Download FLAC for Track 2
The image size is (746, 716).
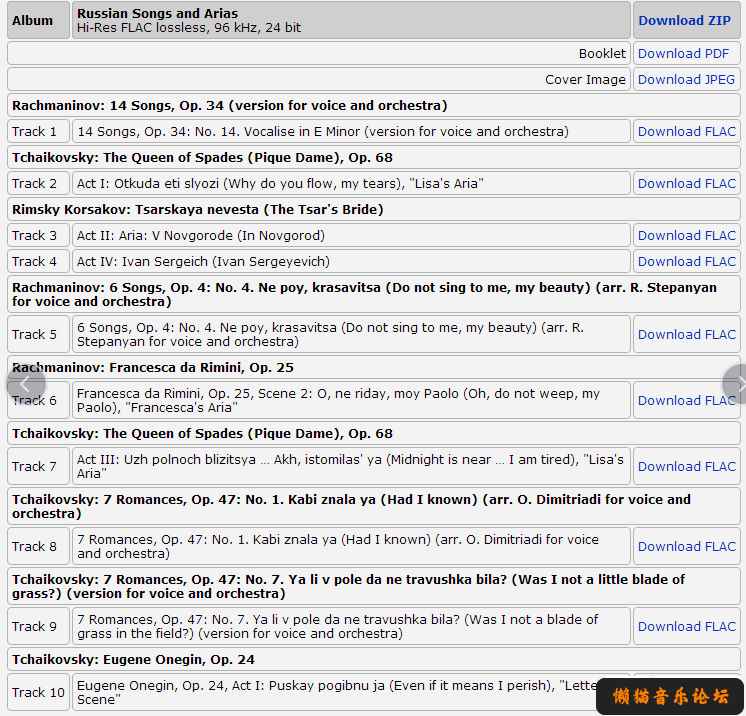point(687,184)
